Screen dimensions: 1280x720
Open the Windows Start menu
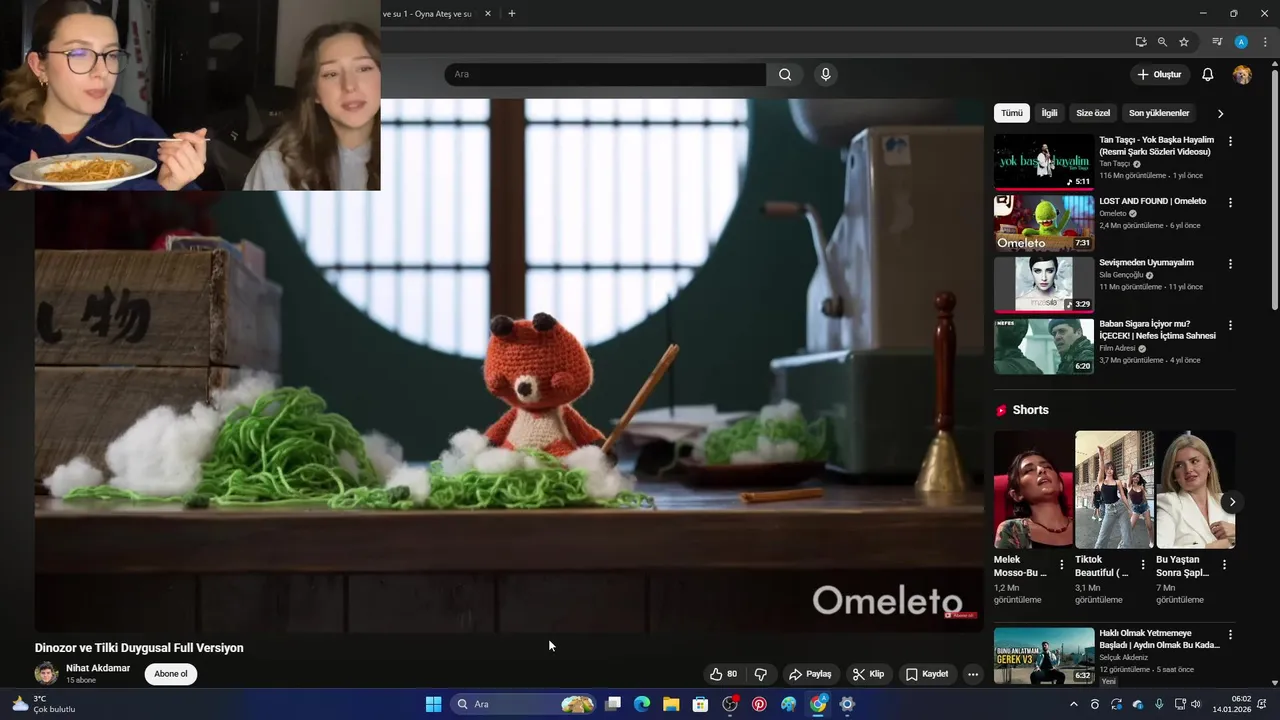tap(433, 704)
